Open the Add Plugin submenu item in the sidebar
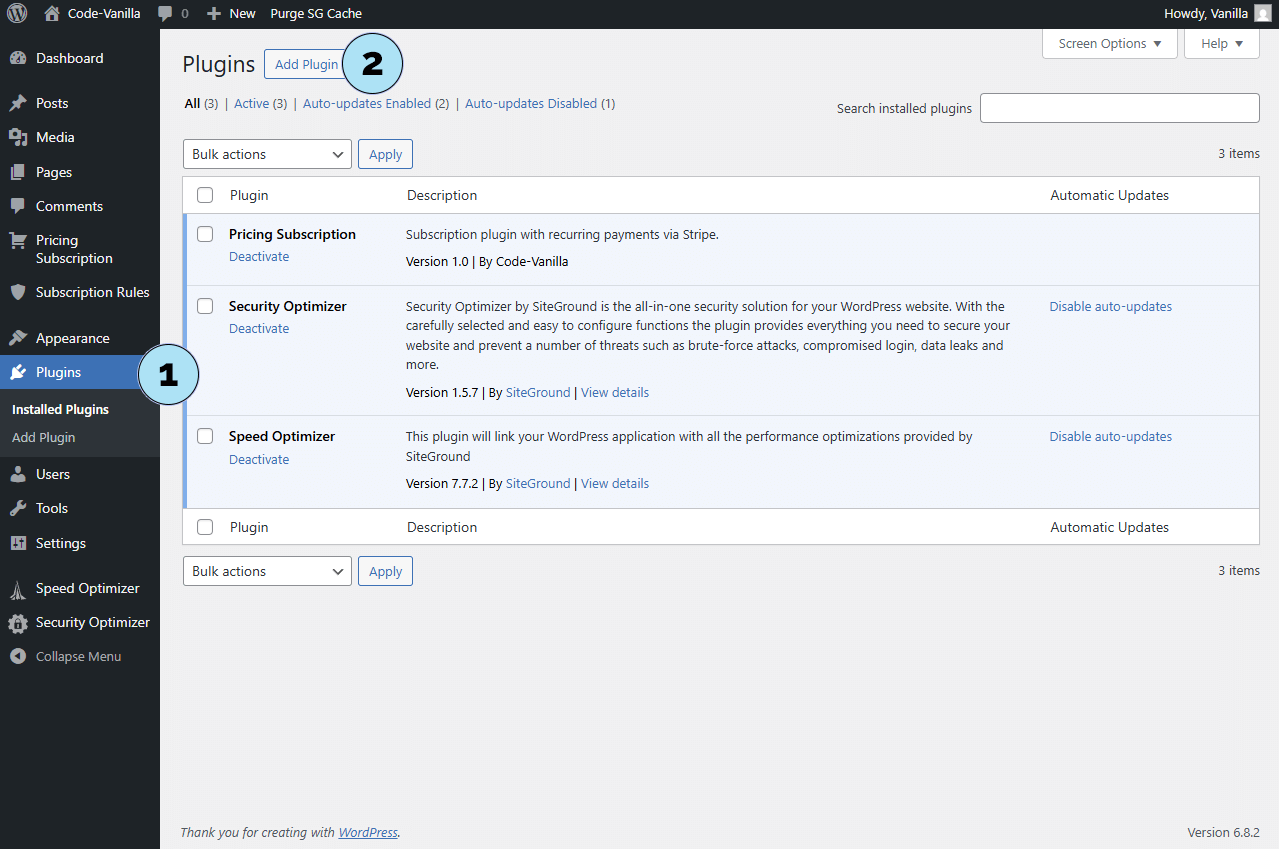Viewport: 1279px width, 849px height. pos(44,438)
